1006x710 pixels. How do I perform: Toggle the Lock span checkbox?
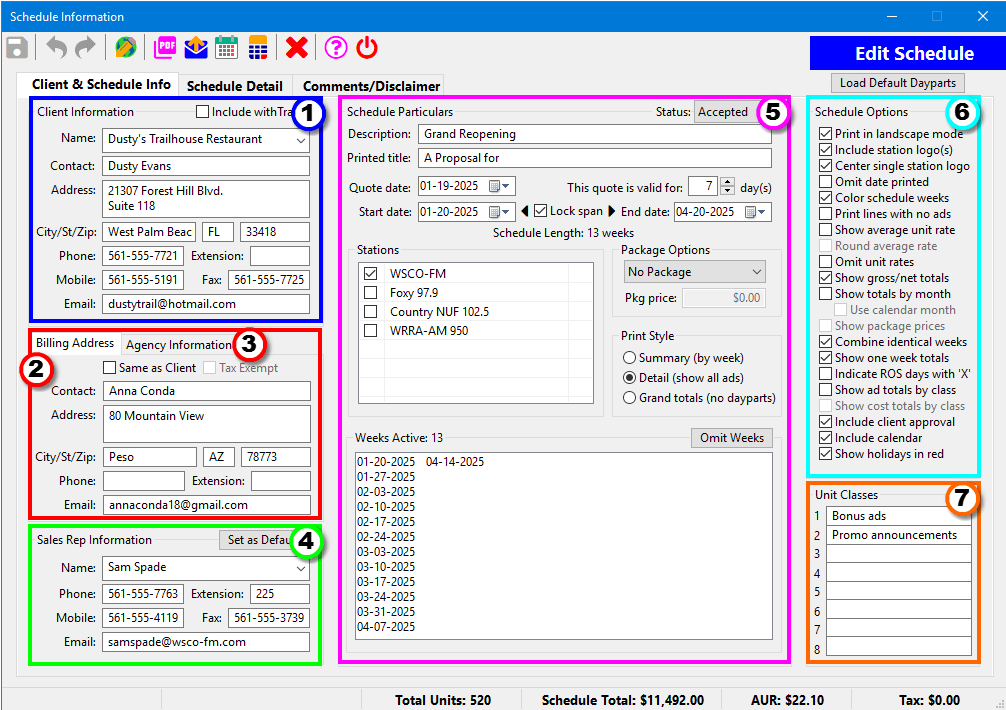tap(541, 211)
